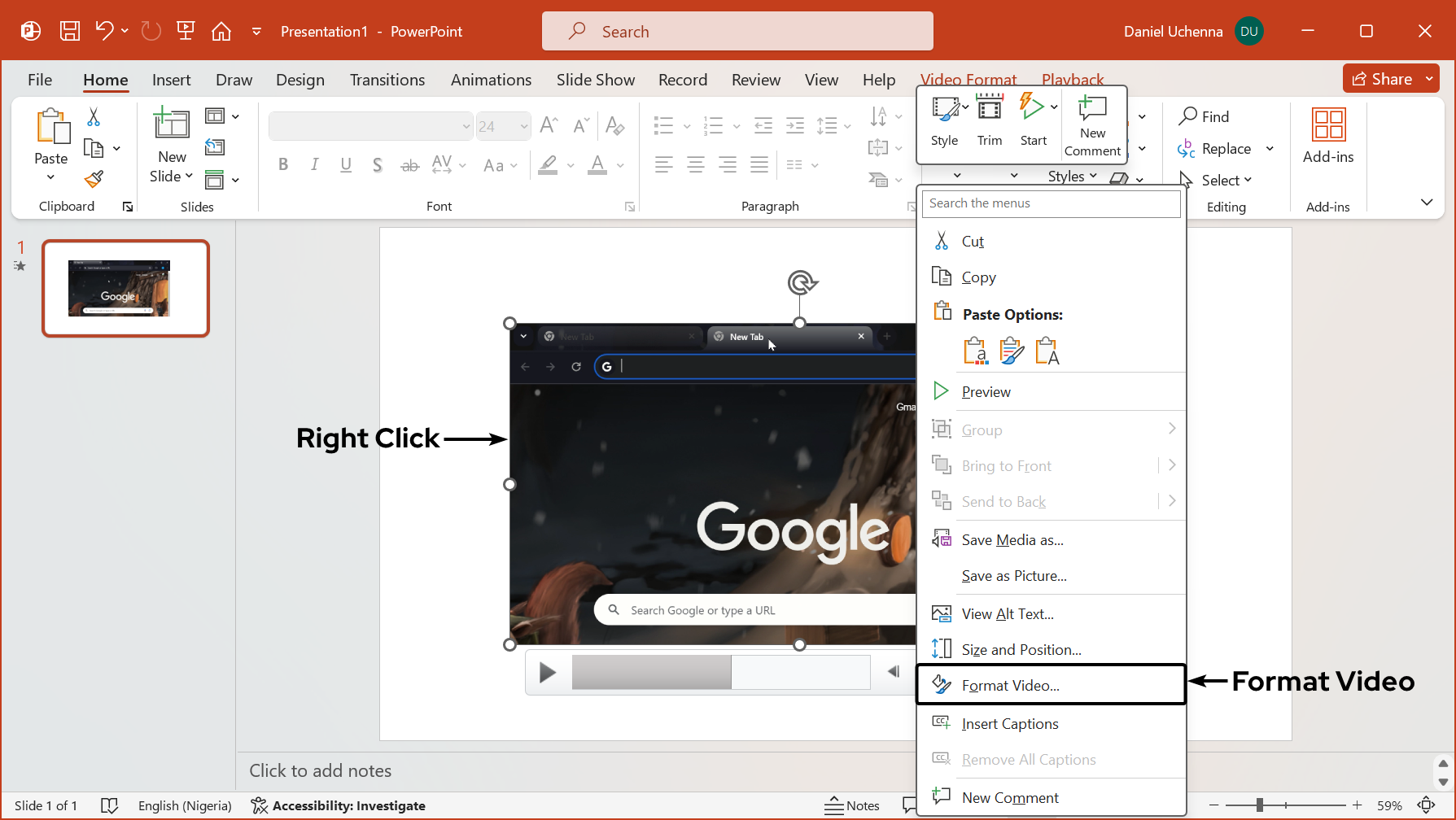This screenshot has width=1456, height=820.
Task: Expand the Share button dropdown
Action: click(1429, 79)
